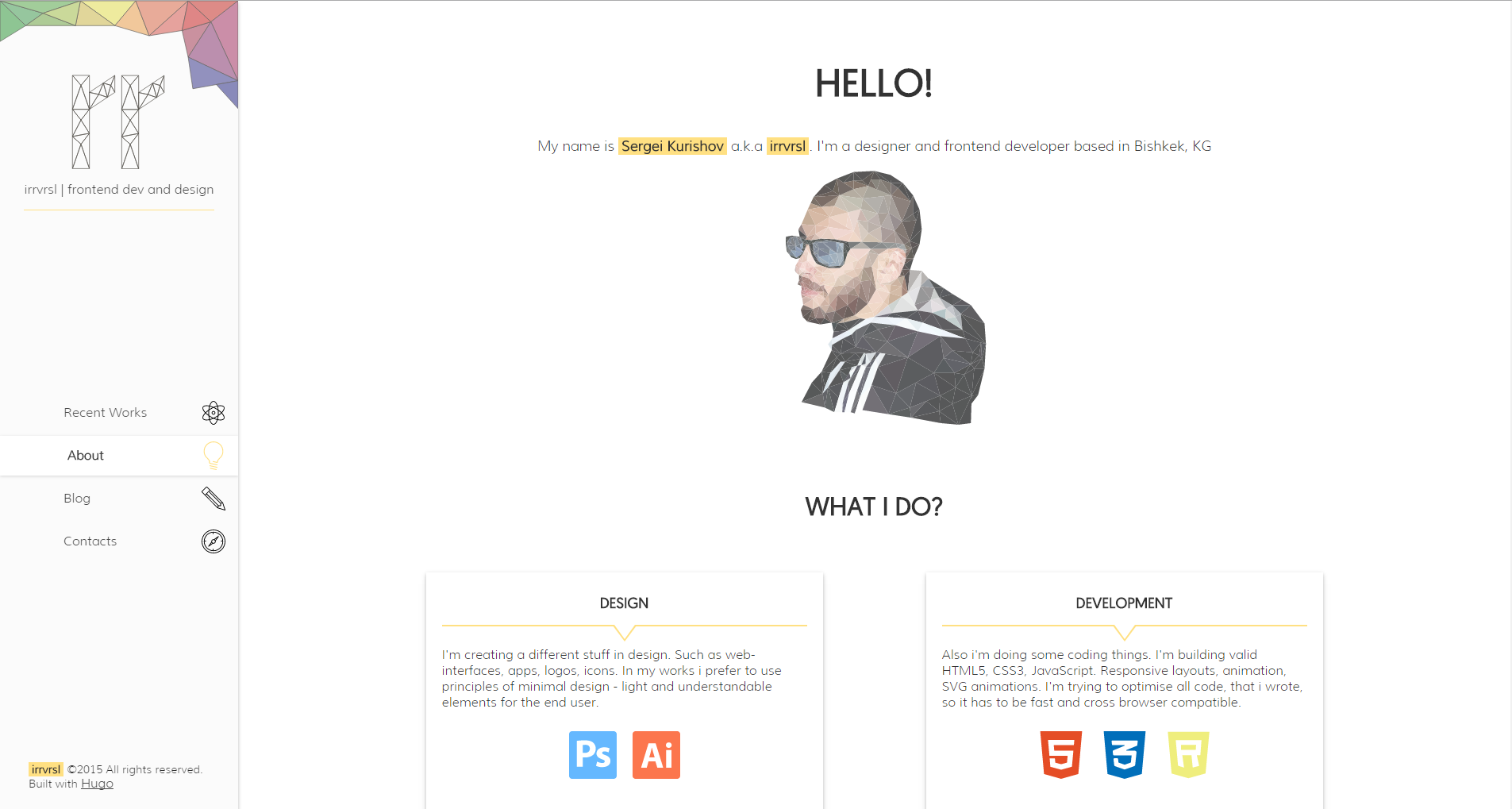
Task: Click the highlighted Sergei Kurishov name
Action: pyautogui.click(x=671, y=146)
